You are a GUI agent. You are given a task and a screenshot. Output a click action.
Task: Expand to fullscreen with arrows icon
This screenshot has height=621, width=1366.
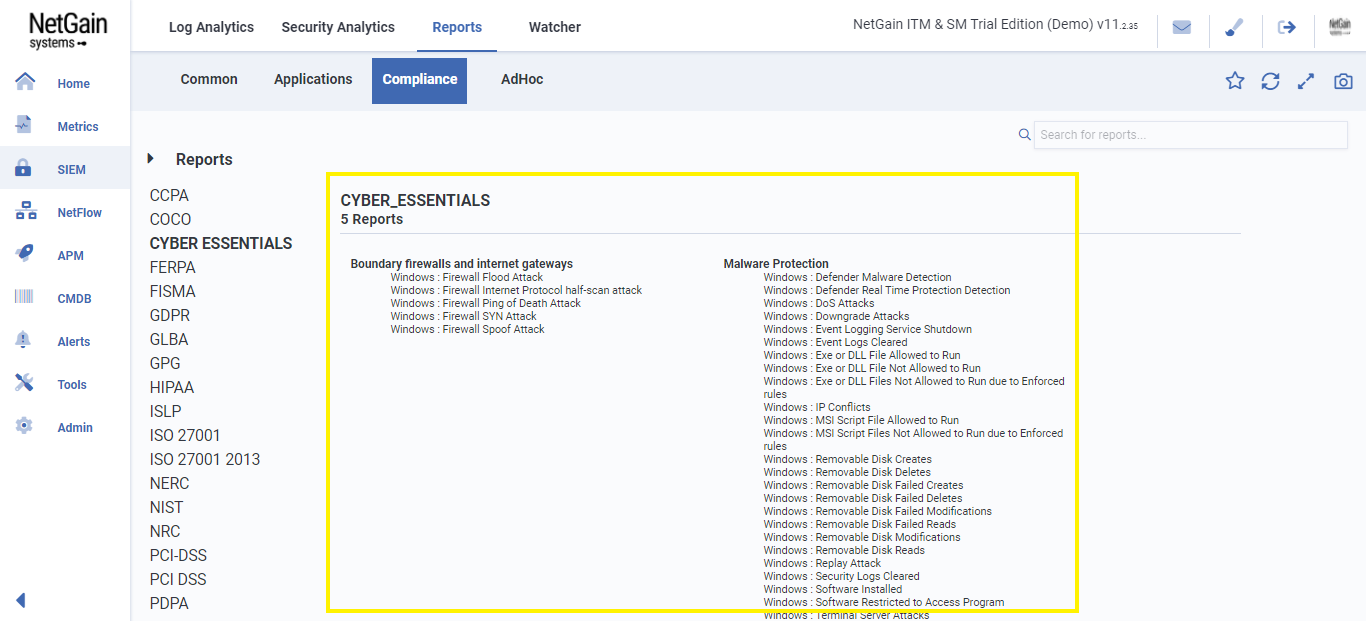click(x=1306, y=81)
